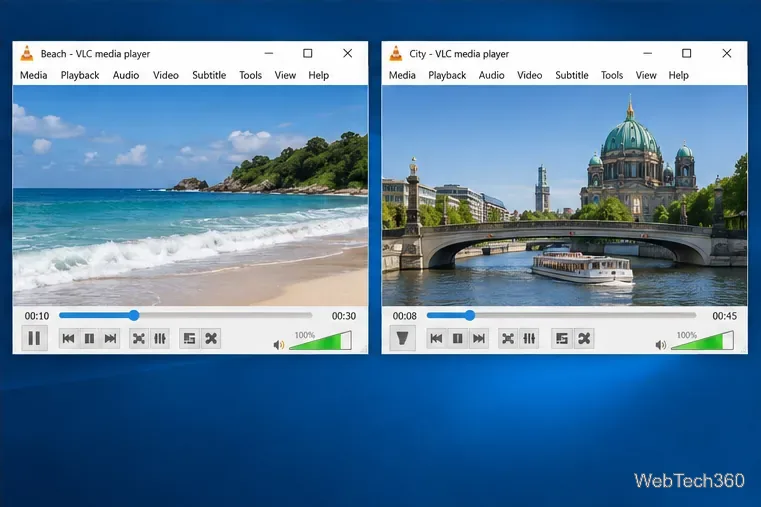This screenshot has height=507, width=761.
Task: Adjust volume bar in City window
Action: [702, 341]
